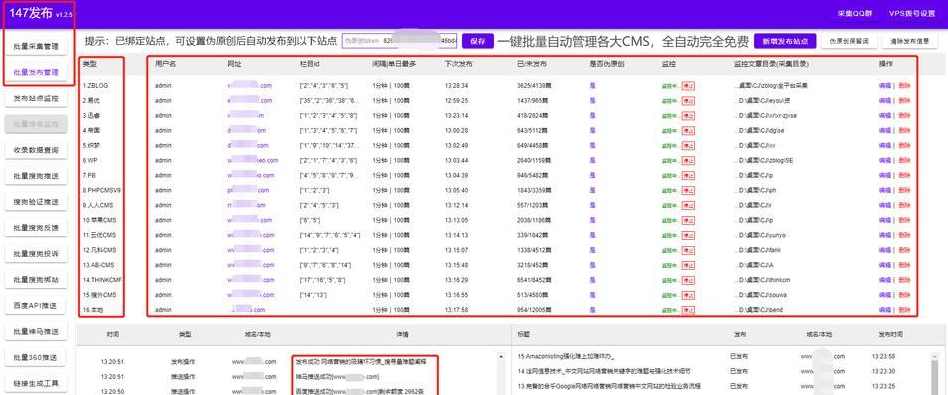
Task: Open the 伪原创保留词 button
Action: coord(849,41)
